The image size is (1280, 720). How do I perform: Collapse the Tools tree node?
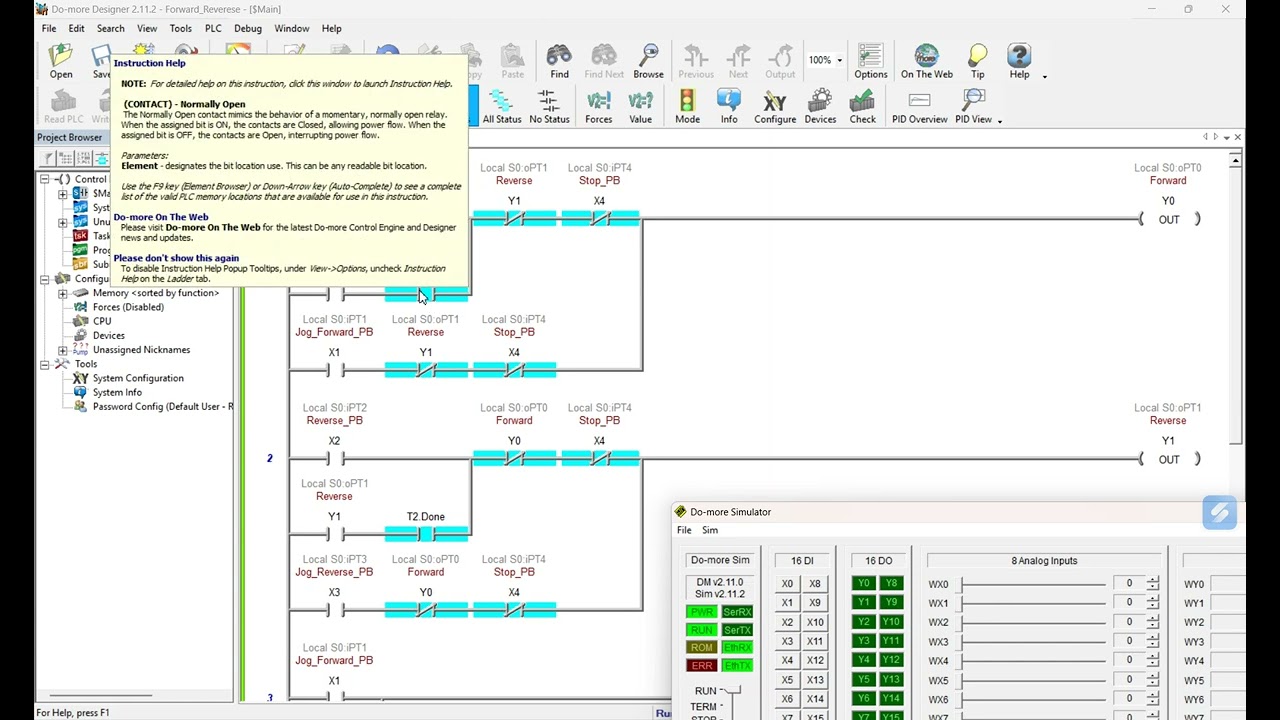click(x=45, y=364)
